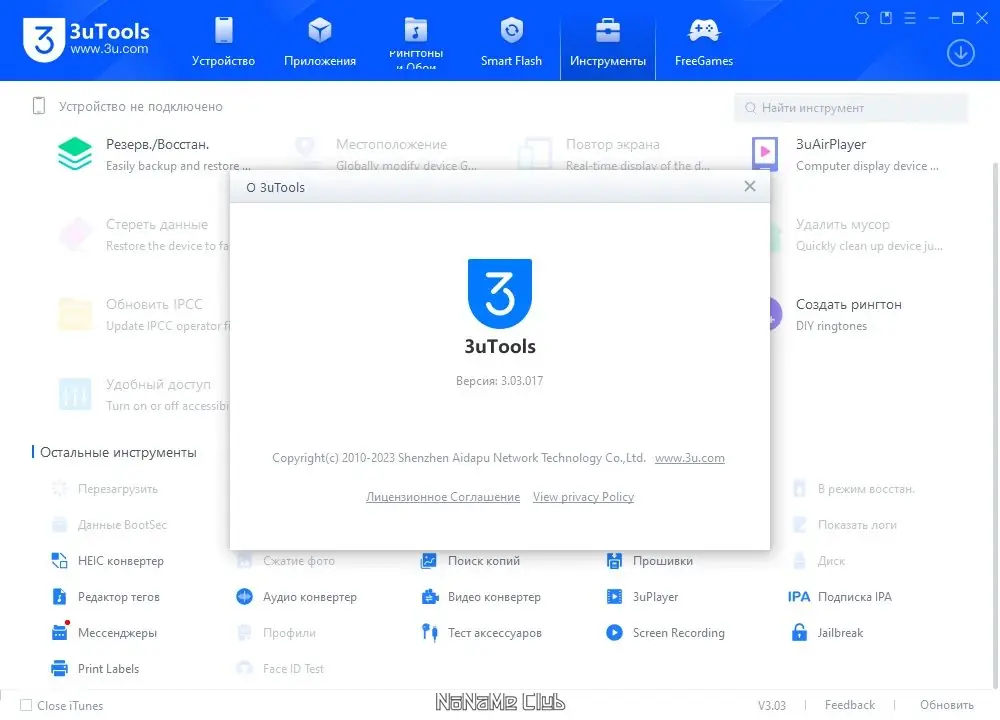Switch to the Приложения tab
1000x720 pixels.
320,42
